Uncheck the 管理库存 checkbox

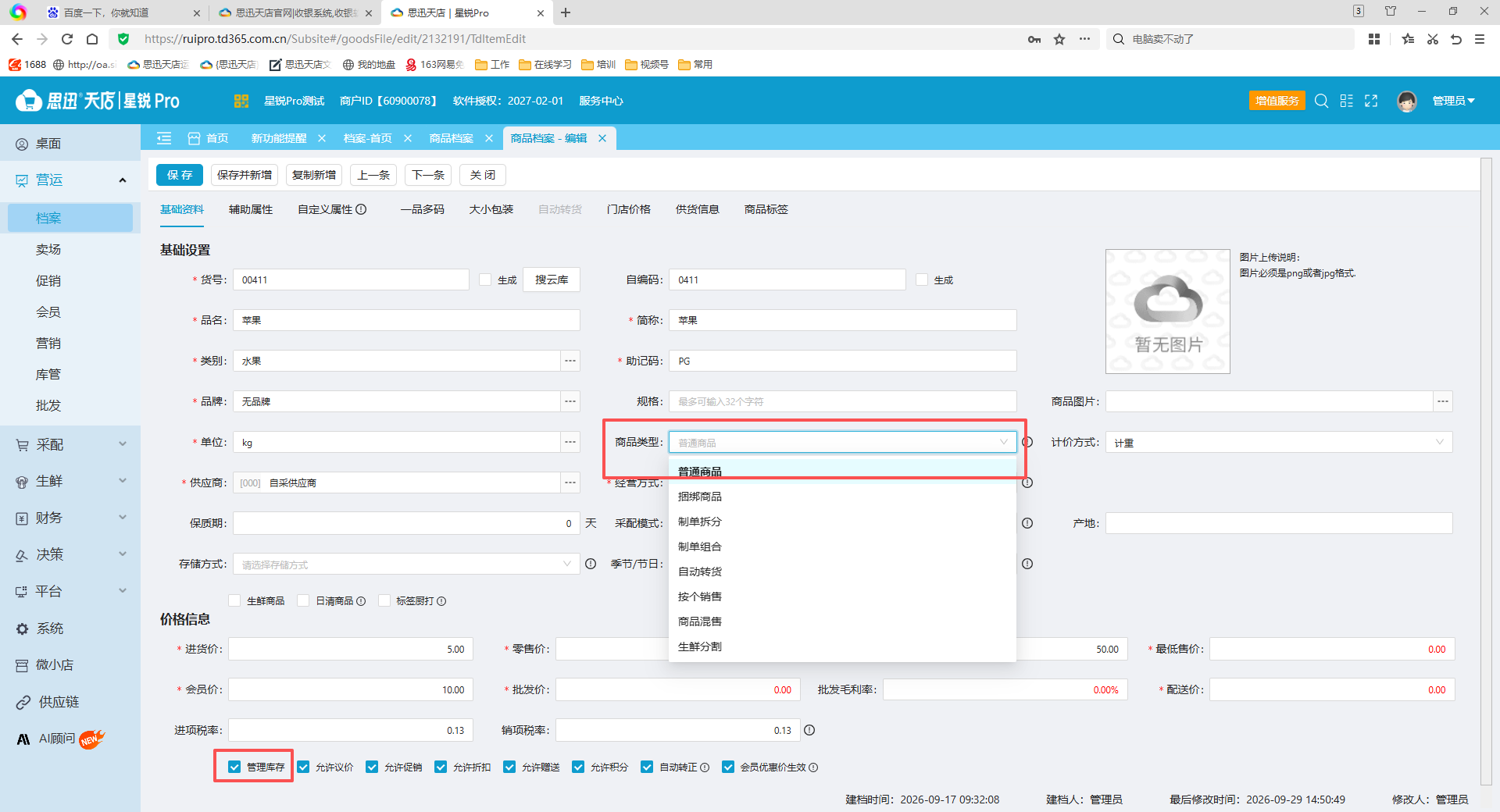(234, 767)
